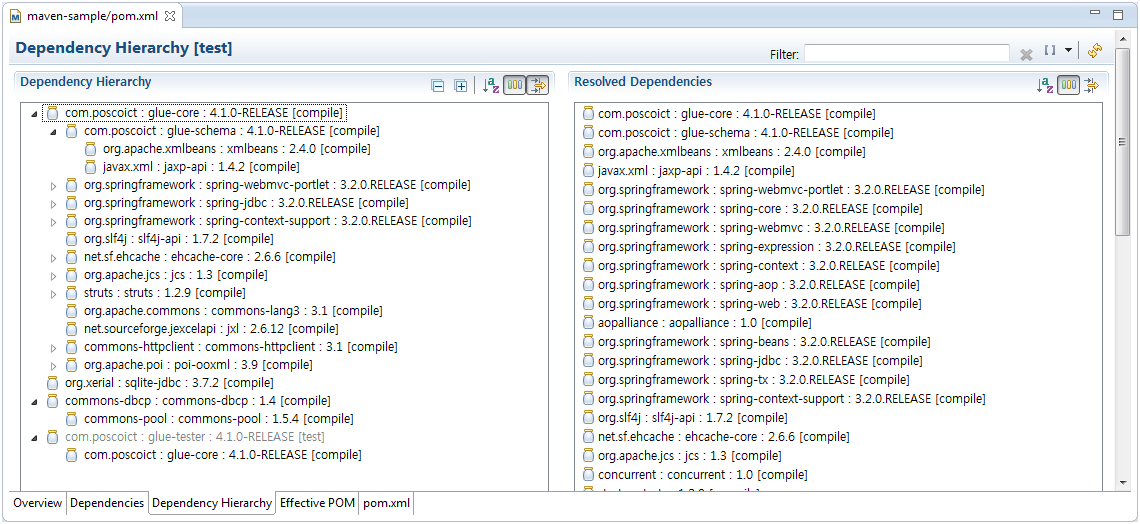This screenshot has height=524, width=1140.
Task: Click jar icon of spring-core in Resolved Dependencies
Action: [589, 209]
